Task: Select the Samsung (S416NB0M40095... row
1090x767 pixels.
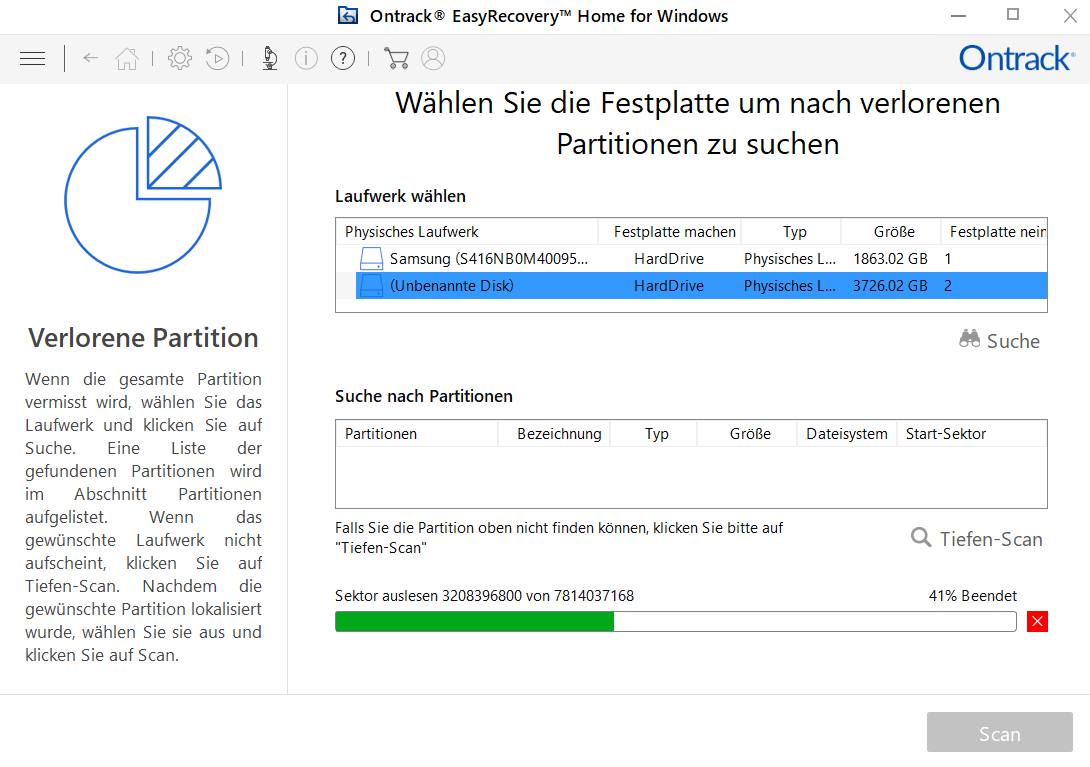Action: click(692, 259)
